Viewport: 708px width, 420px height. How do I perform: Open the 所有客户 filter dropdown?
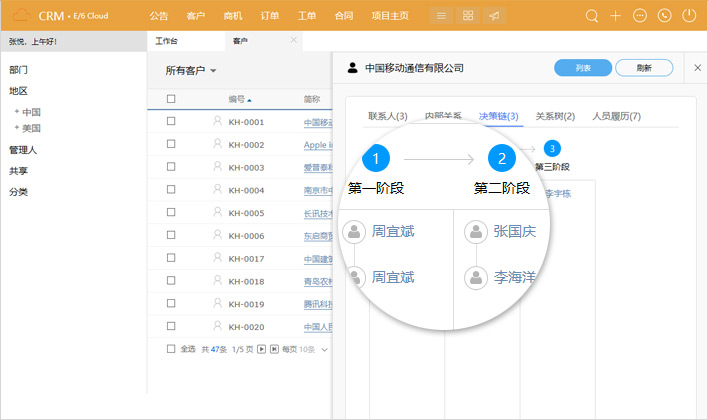click(x=191, y=70)
